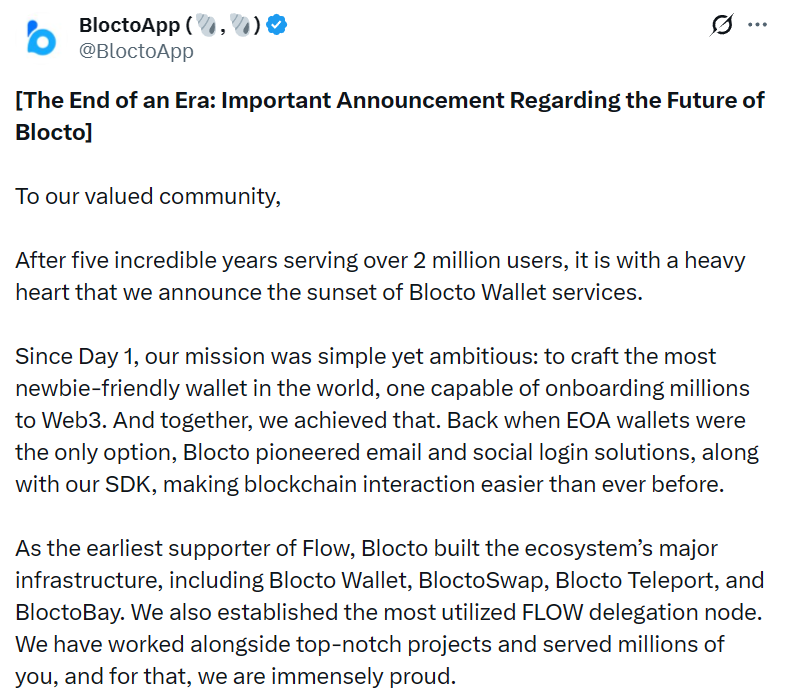This screenshot has height=692, width=786.
Task: Click the word "BloctoSwap" in the last paragraph
Action: [484, 580]
